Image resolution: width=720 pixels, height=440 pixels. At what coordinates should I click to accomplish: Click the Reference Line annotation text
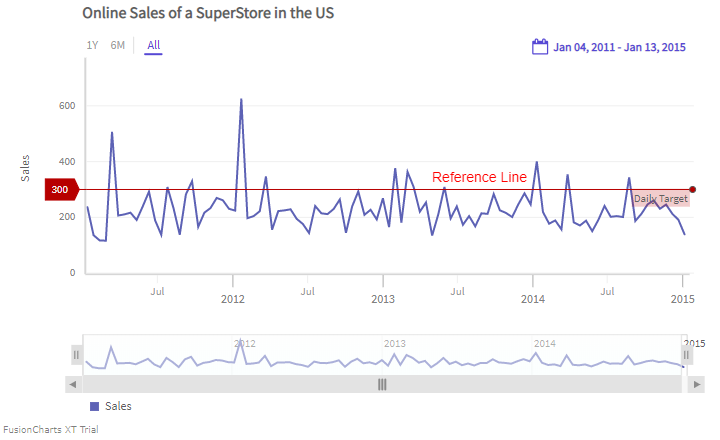479,177
